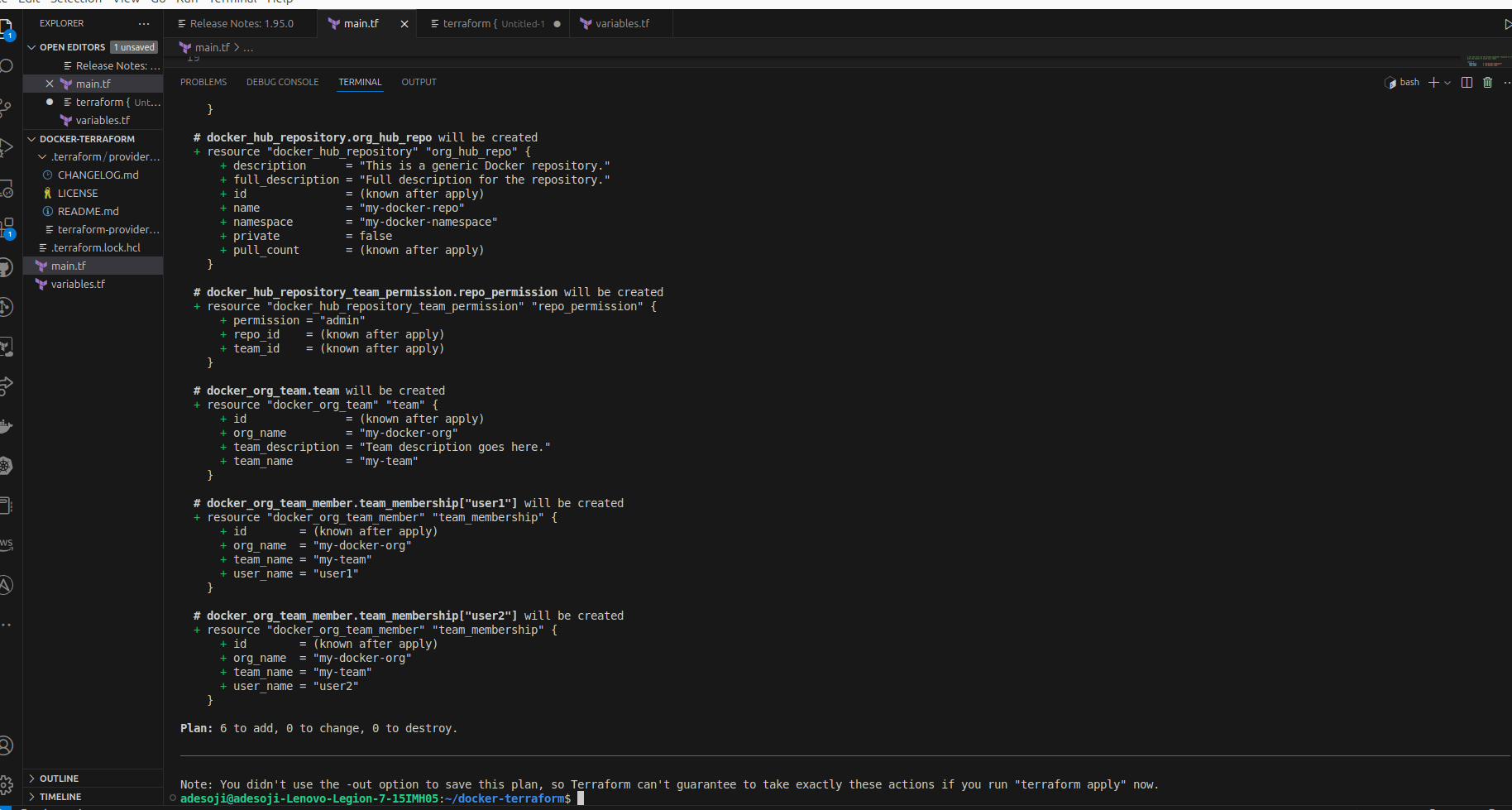
Task: Open the Release Notes: 1.95.0 tab
Action: coord(241,24)
